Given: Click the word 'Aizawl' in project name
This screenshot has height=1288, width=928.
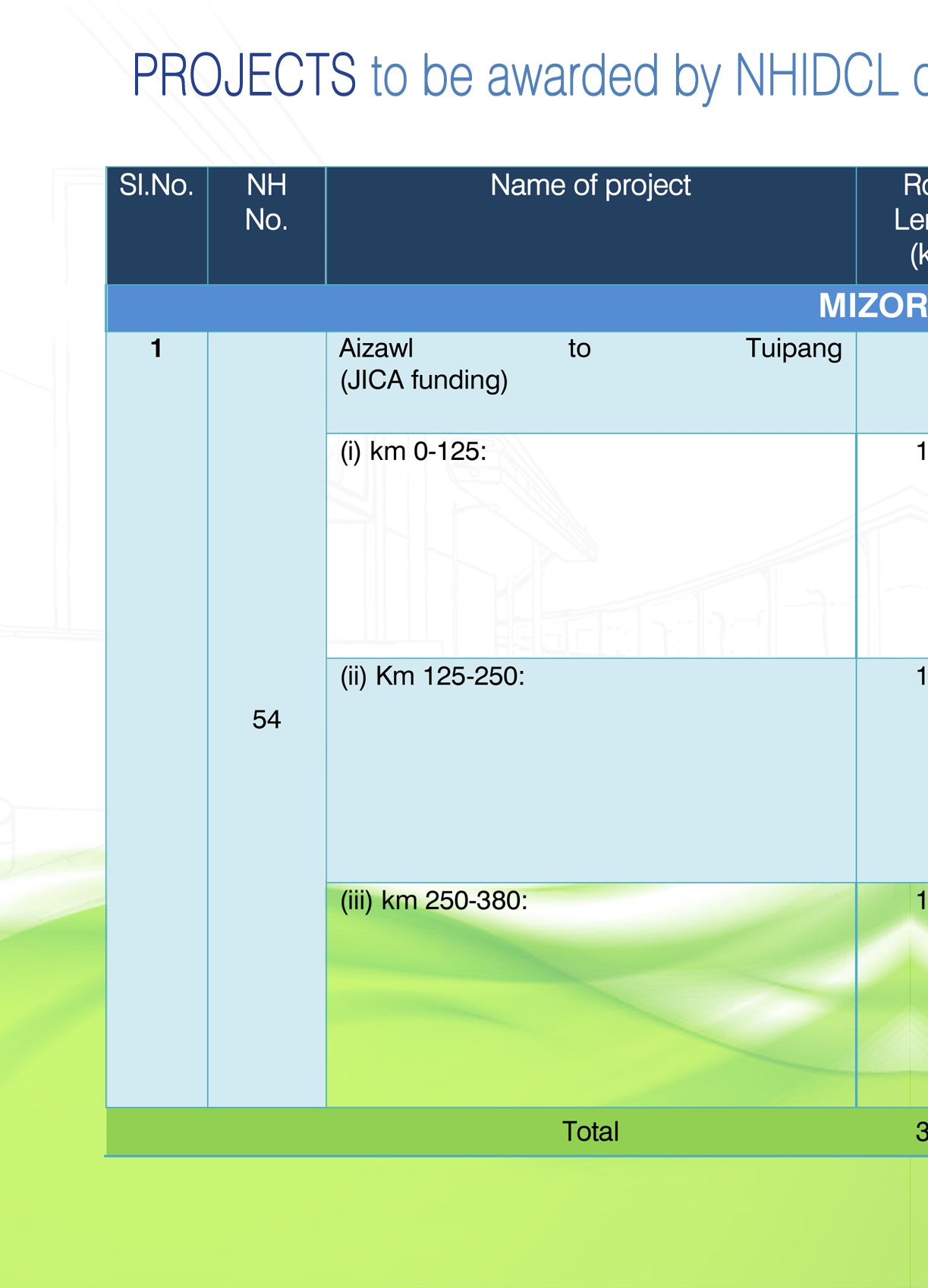Looking at the screenshot, I should (376, 348).
